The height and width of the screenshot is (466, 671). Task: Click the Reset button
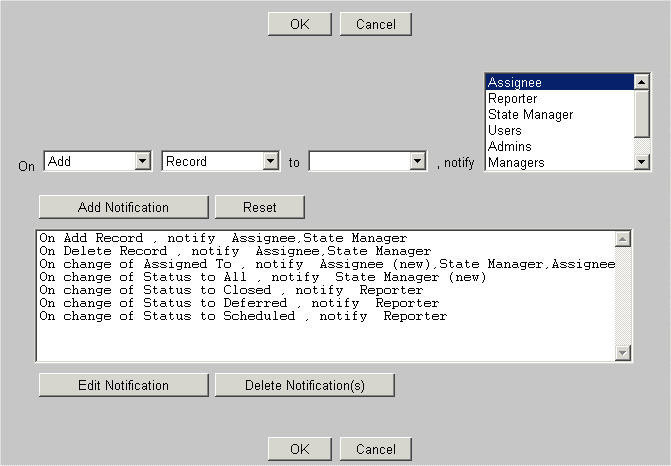click(259, 207)
